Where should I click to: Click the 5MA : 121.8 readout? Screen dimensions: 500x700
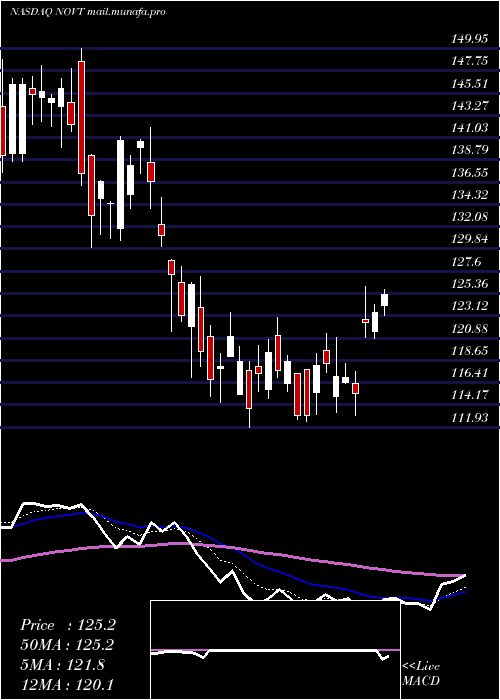[62, 665]
